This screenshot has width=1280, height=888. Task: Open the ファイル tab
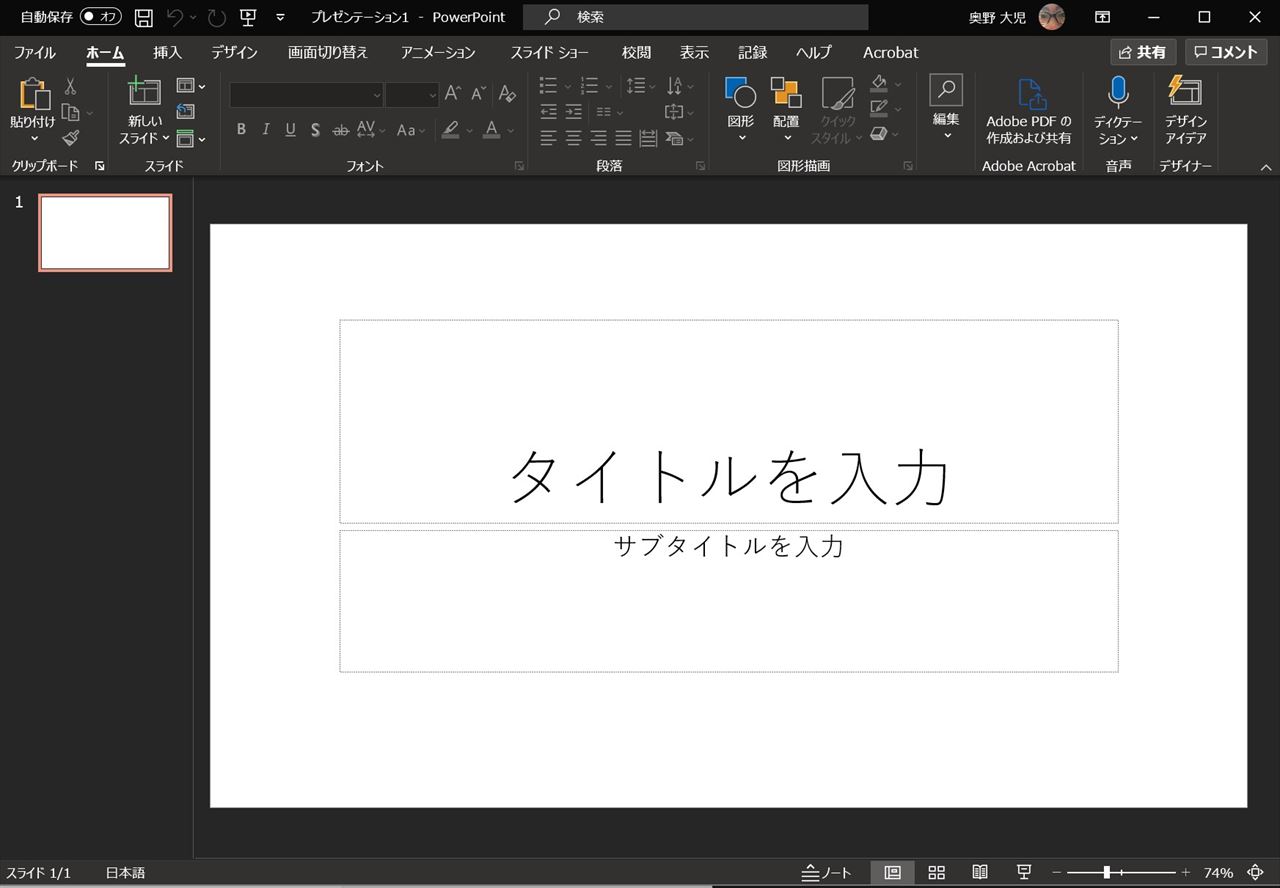(x=35, y=53)
